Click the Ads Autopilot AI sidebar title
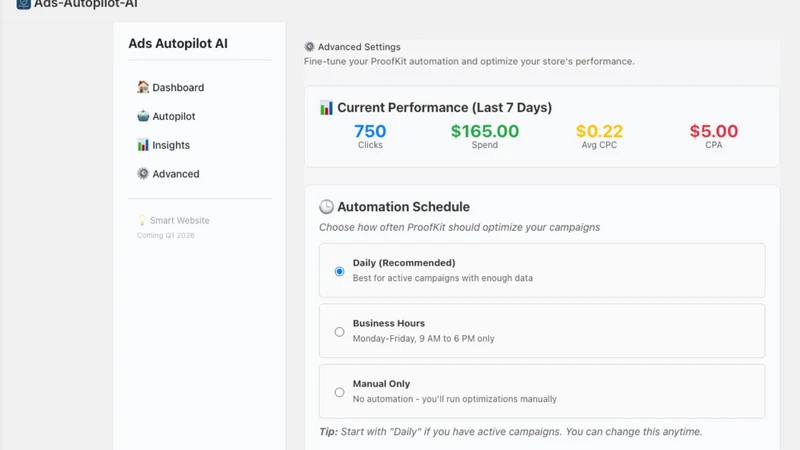 pos(178,43)
